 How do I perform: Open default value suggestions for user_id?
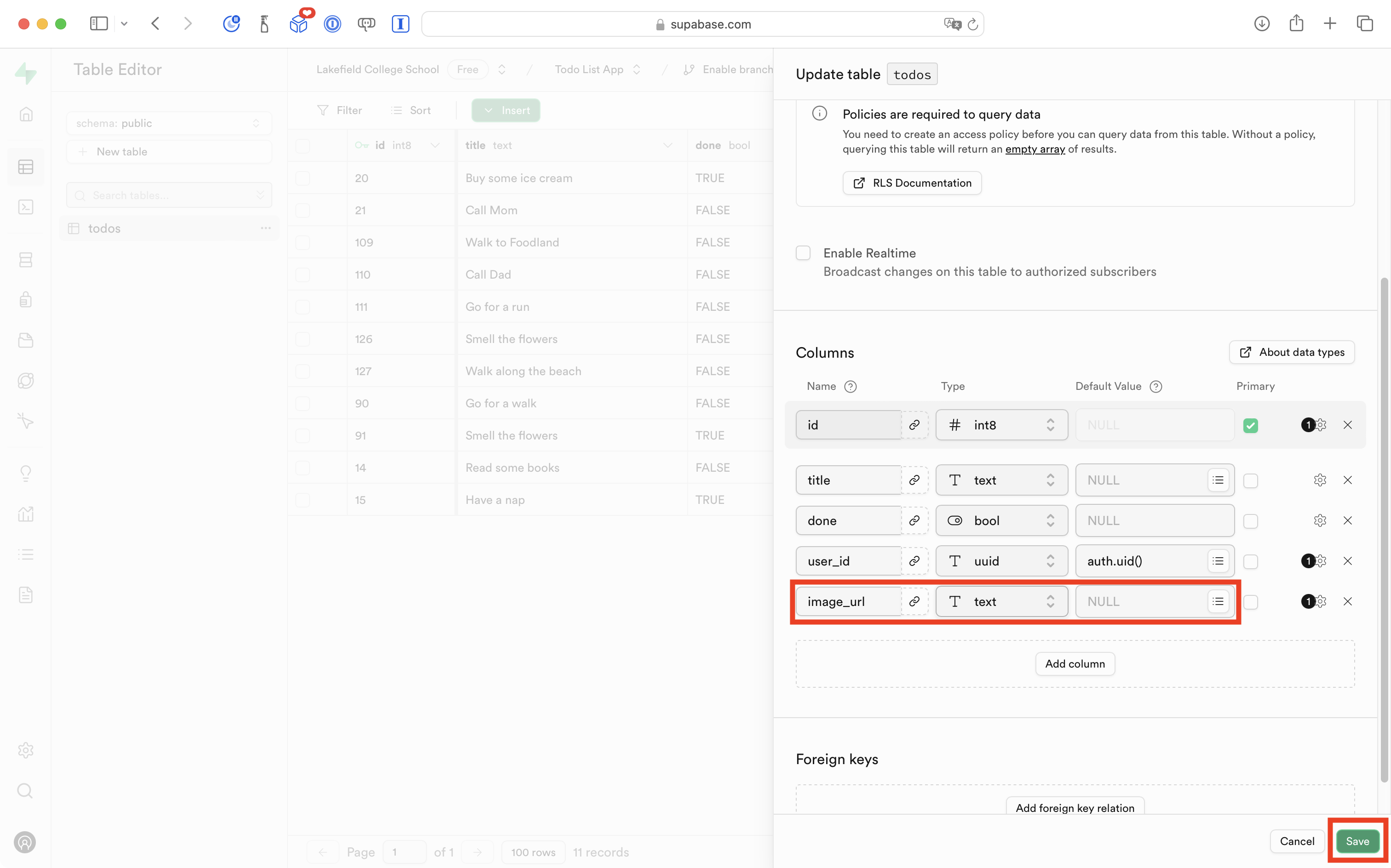tap(1218, 561)
